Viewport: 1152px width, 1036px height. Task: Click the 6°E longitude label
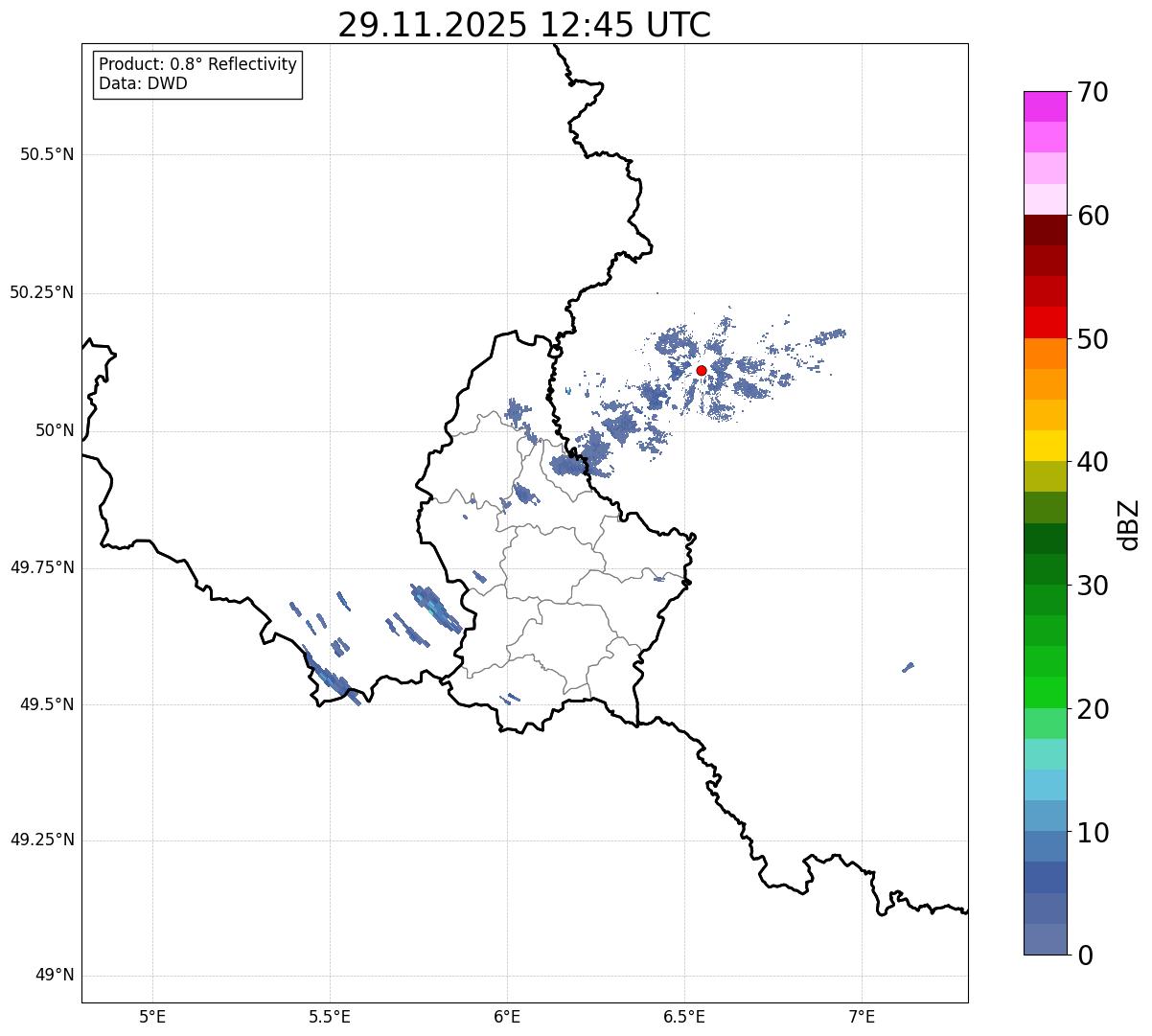pos(507,1016)
